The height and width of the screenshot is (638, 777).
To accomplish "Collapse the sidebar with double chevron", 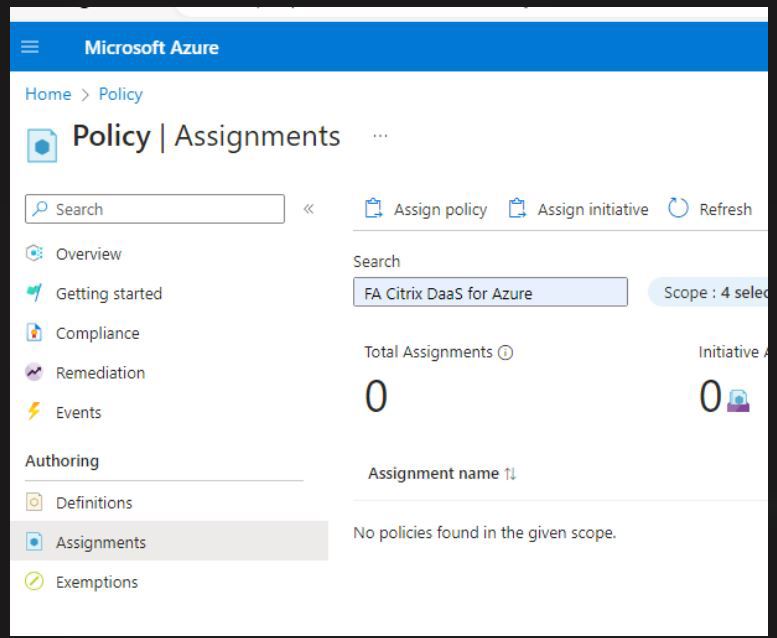I will tap(309, 209).
